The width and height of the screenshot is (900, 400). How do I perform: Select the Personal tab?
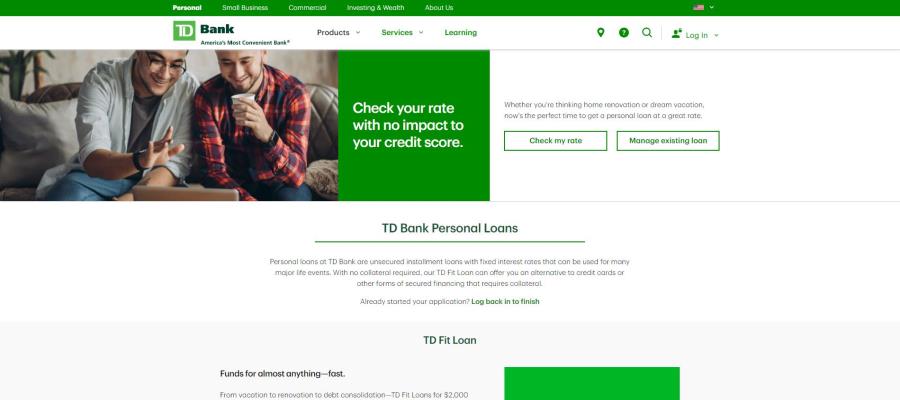click(x=187, y=7)
